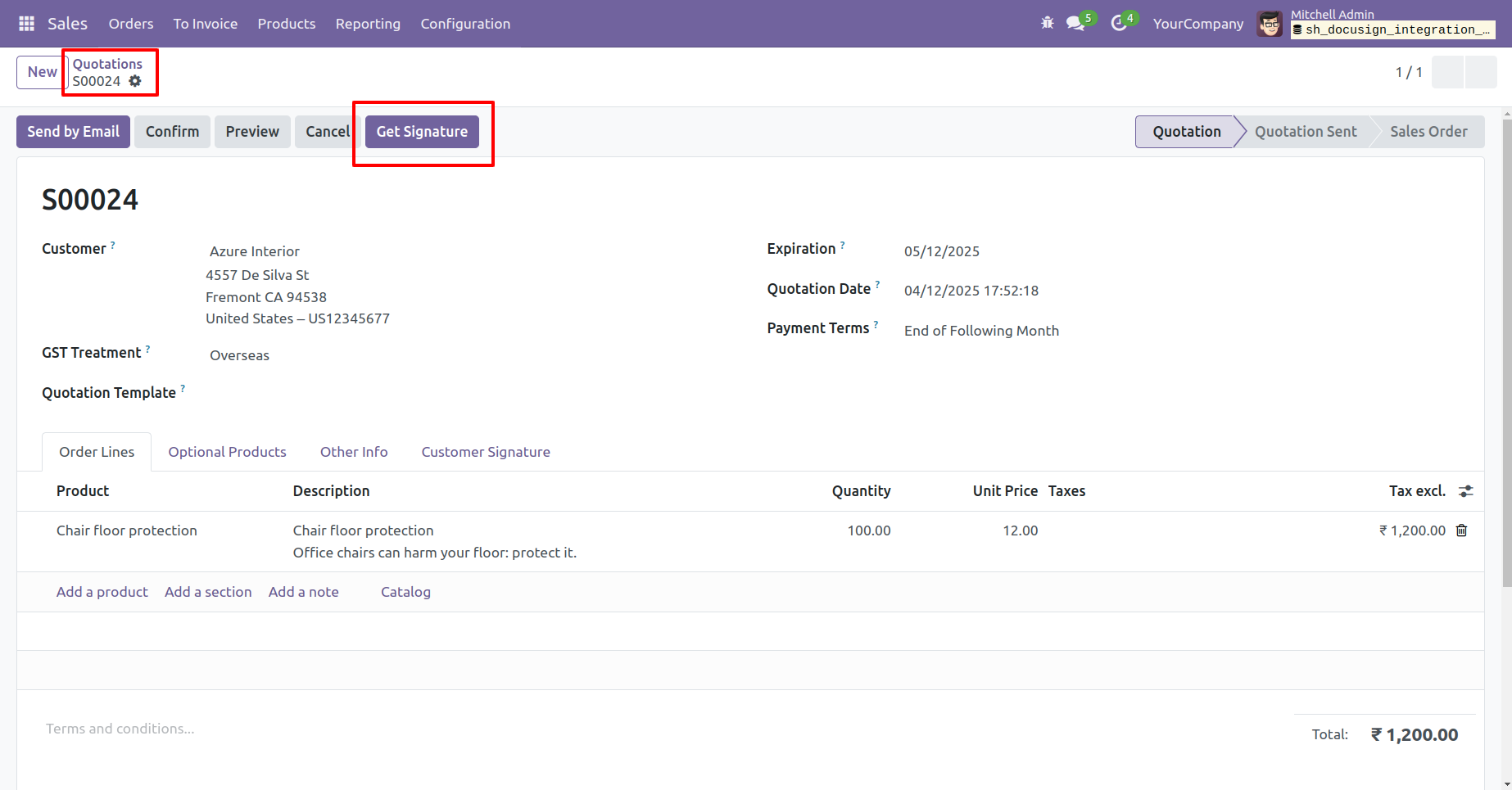Click the Add a product link
The height and width of the screenshot is (790, 1512).
click(x=102, y=592)
